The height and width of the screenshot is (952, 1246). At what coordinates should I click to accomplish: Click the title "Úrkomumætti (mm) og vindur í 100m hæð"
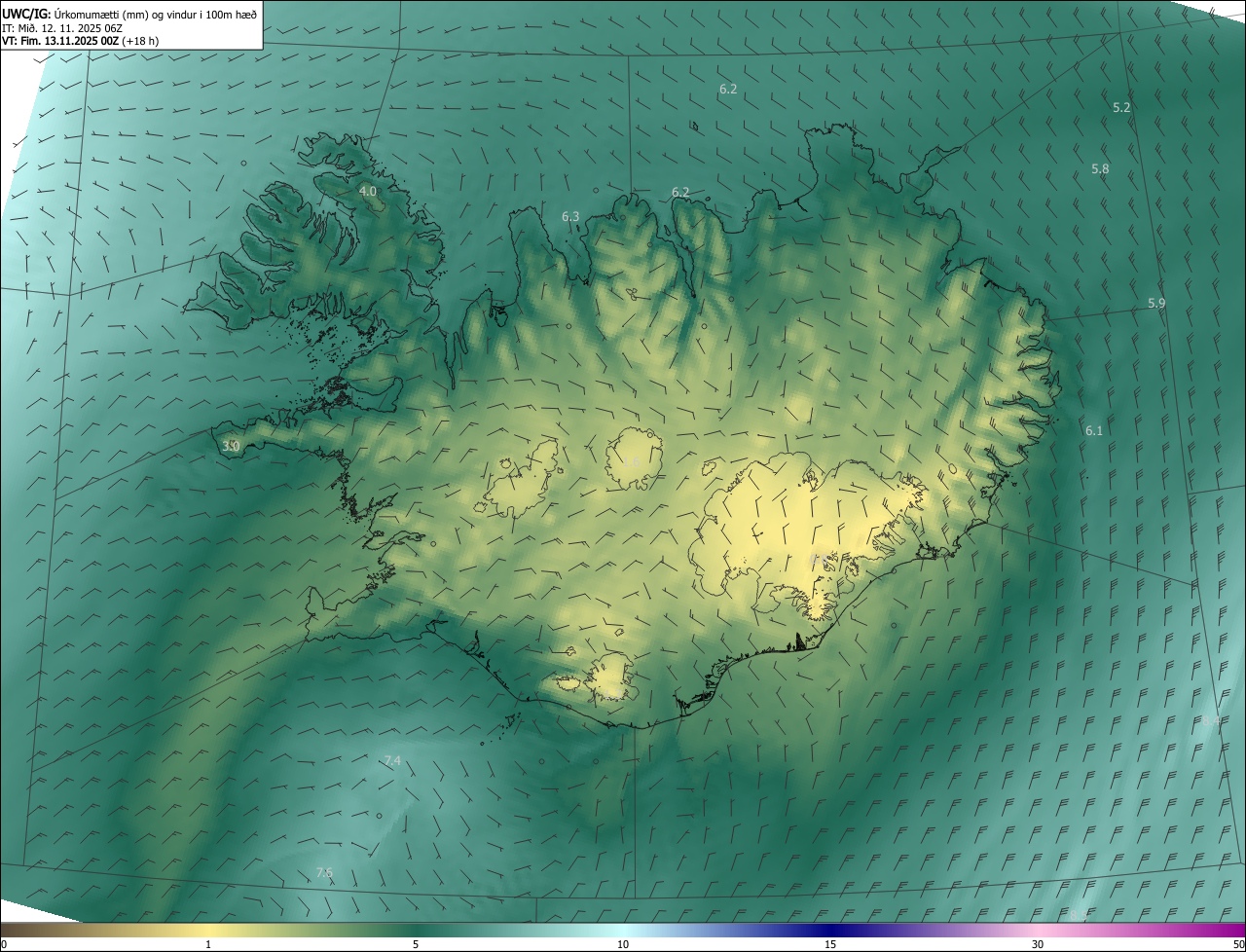155,14
